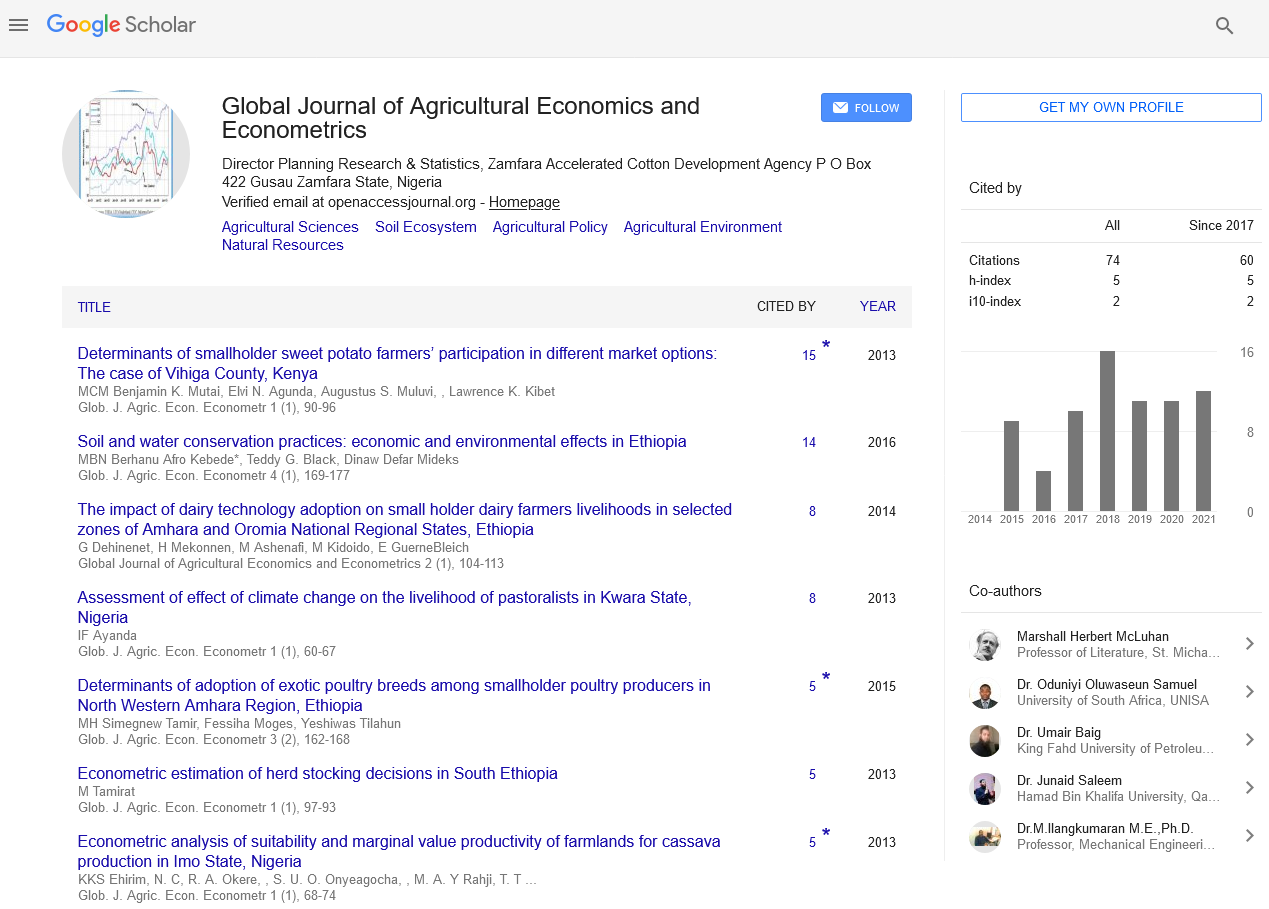Click the journal profile picture
This screenshot has height=909, width=1269.
(126, 154)
